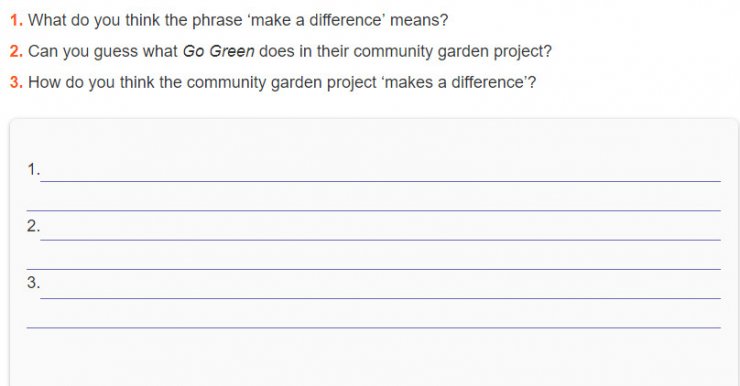Click the grey '3.' label in answer box
740x386 pixels.
34,283
